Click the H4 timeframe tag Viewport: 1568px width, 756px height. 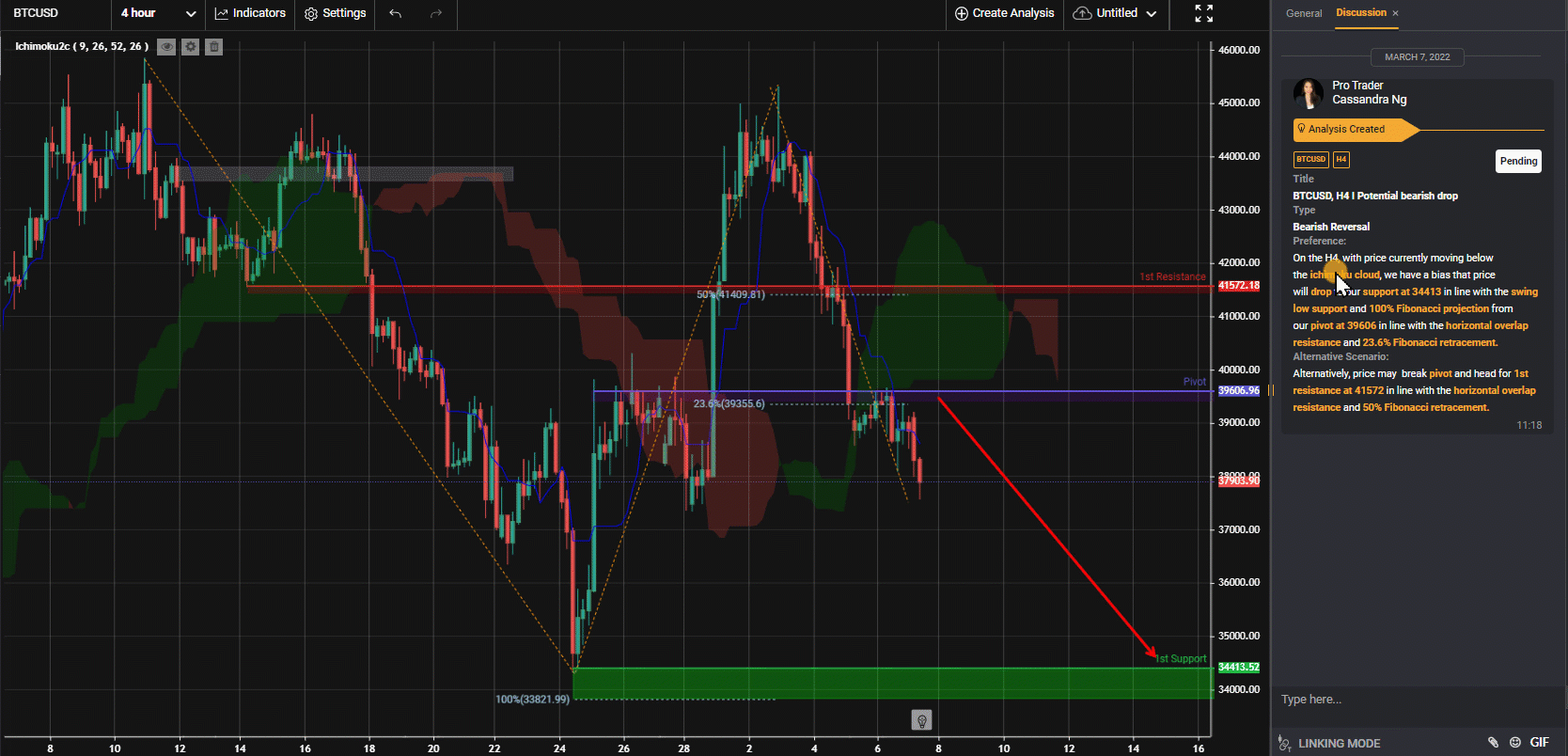[1341, 159]
